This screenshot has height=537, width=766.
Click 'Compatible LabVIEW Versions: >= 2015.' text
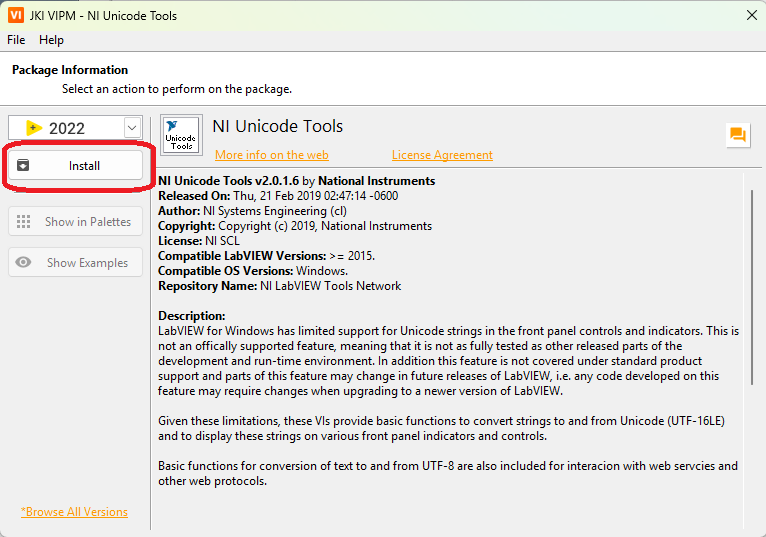[266, 256]
